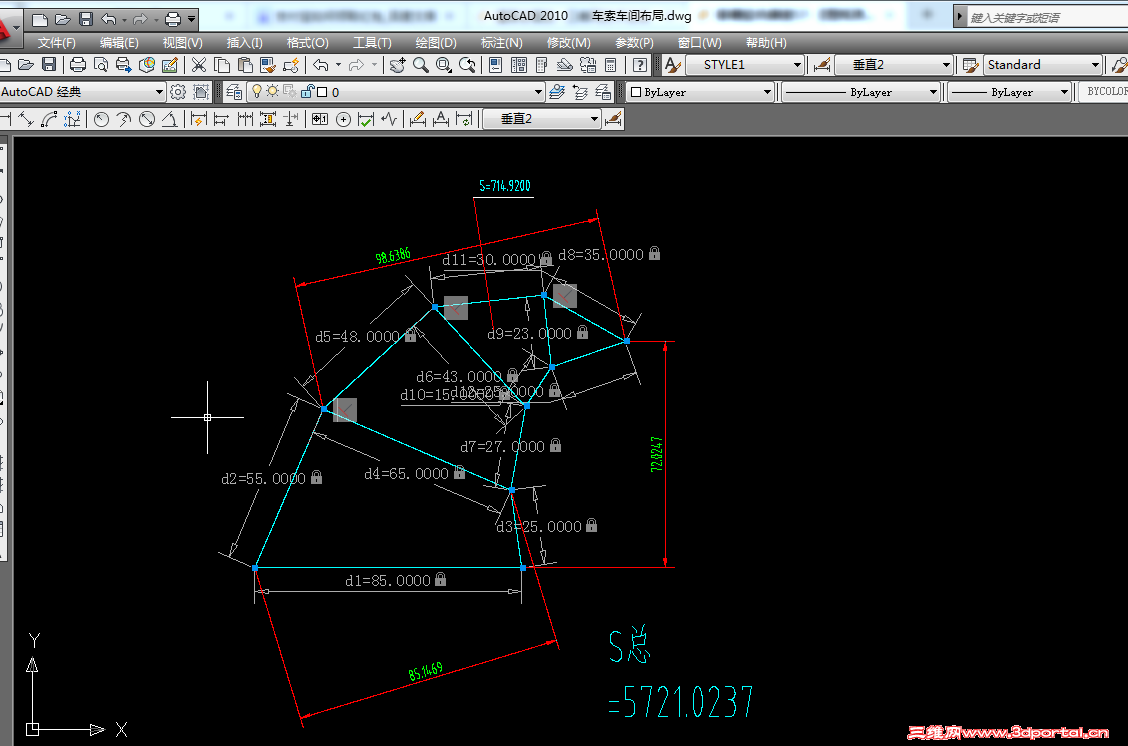This screenshot has height=746, width=1128.
Task: Click layer 0 color swatch
Action: tap(322, 92)
